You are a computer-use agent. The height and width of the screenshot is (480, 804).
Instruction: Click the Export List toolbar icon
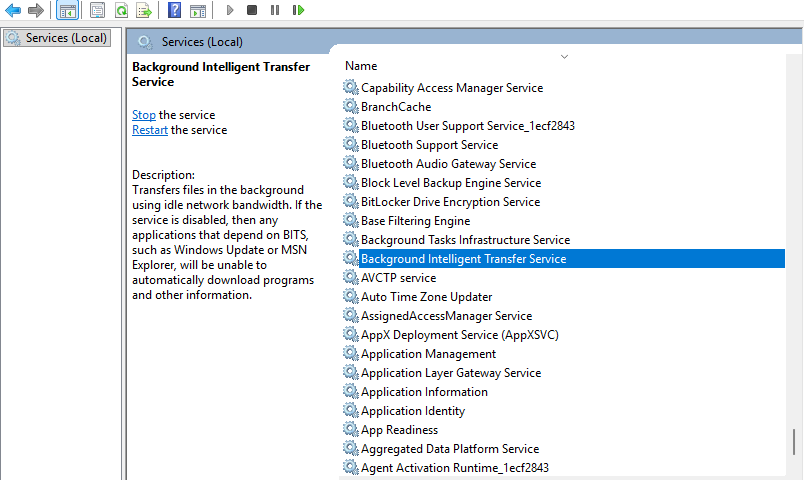point(144,10)
